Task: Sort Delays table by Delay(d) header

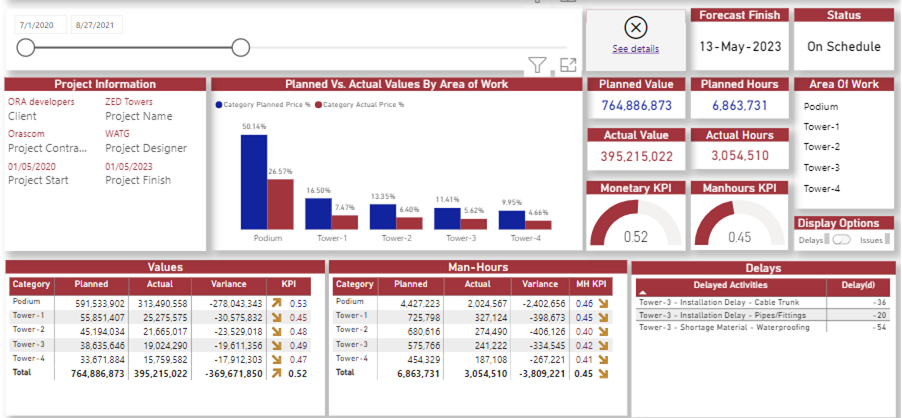Action: pyautogui.click(x=857, y=285)
